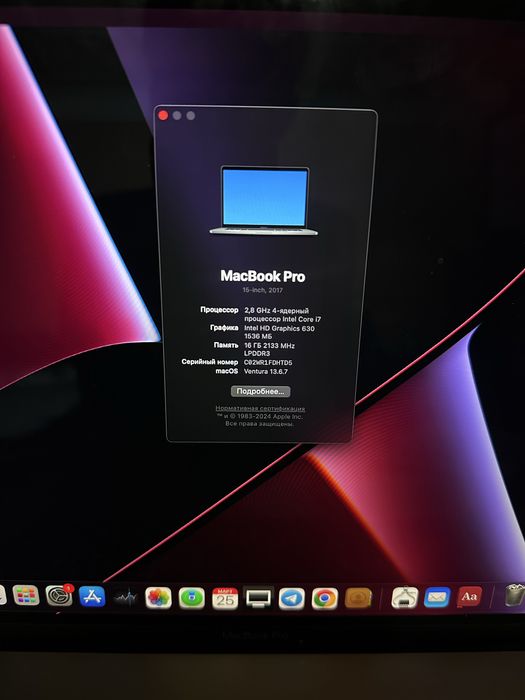Open System Settings with red badge
This screenshot has height=700, width=525.
click(59, 596)
